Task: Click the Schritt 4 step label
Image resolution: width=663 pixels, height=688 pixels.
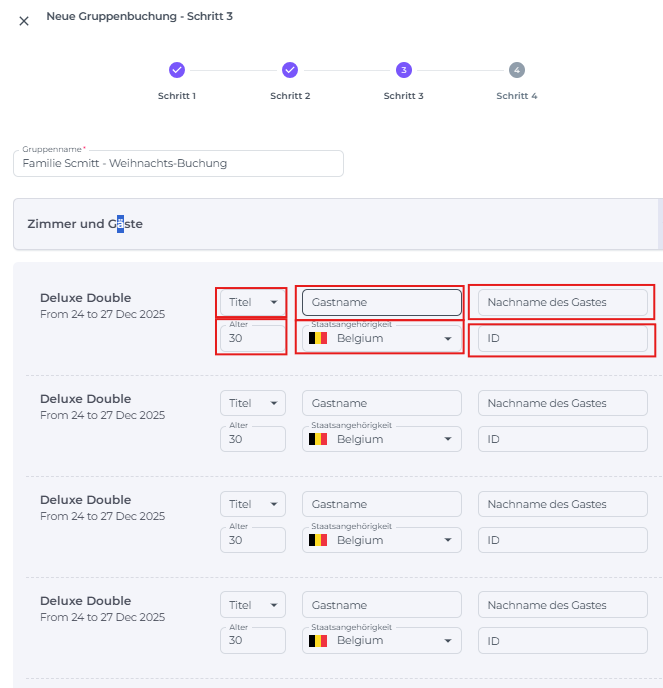Action: point(516,96)
